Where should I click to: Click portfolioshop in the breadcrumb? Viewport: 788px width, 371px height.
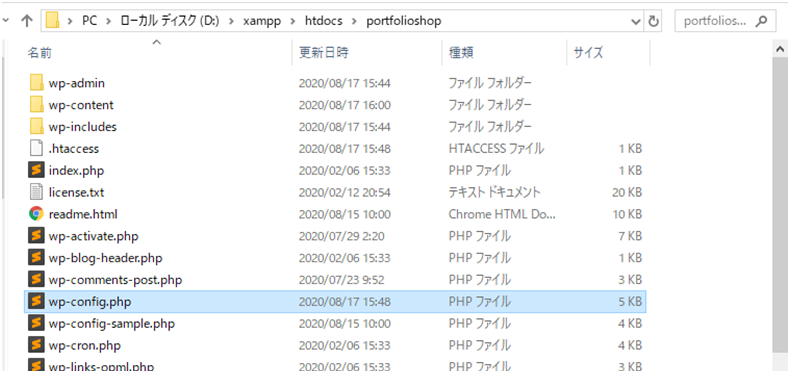click(404, 21)
